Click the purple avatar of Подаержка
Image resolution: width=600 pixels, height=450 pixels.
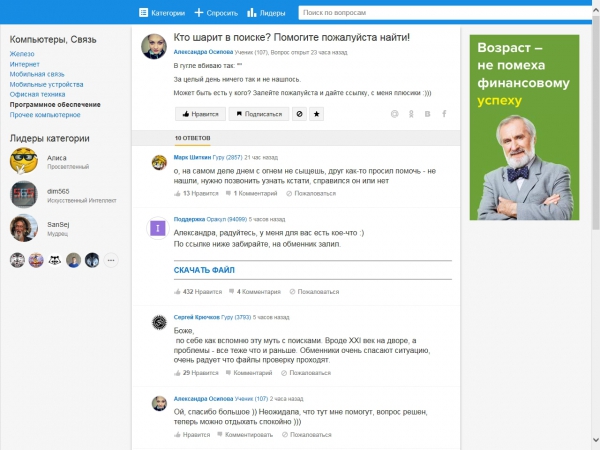tap(158, 229)
